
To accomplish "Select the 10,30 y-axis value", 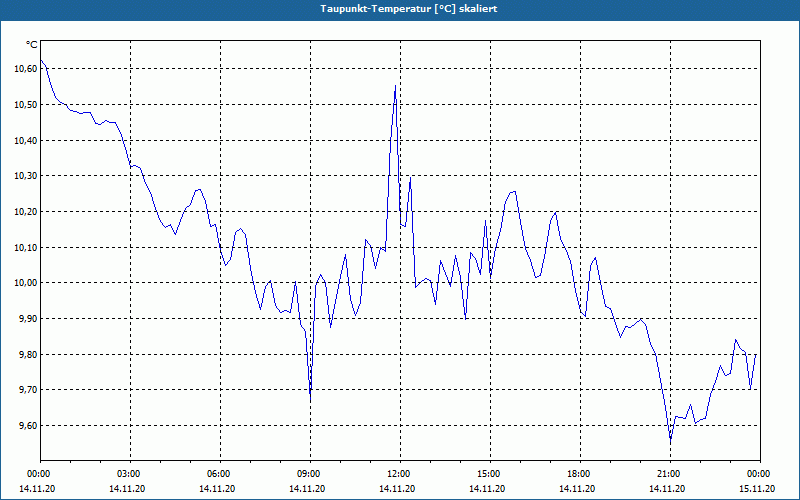I will click(26, 176).
